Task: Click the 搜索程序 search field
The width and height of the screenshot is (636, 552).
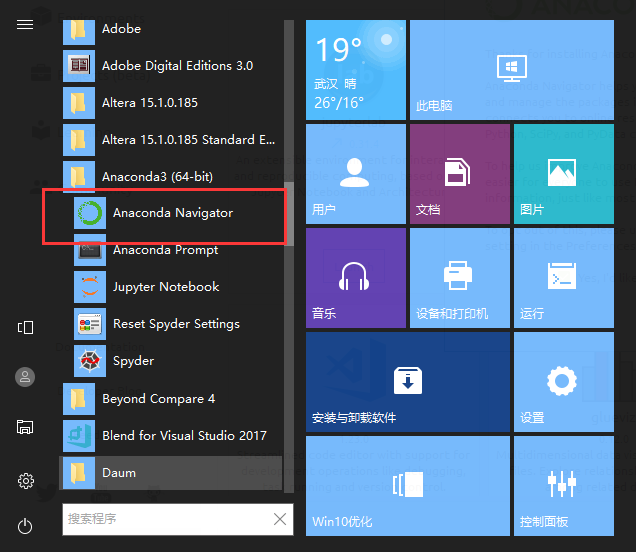Action: pos(167,519)
